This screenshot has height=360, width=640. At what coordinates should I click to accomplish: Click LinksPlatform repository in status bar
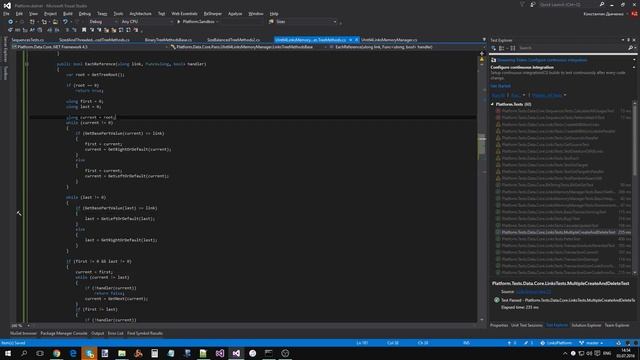pyautogui.click(x=556, y=343)
